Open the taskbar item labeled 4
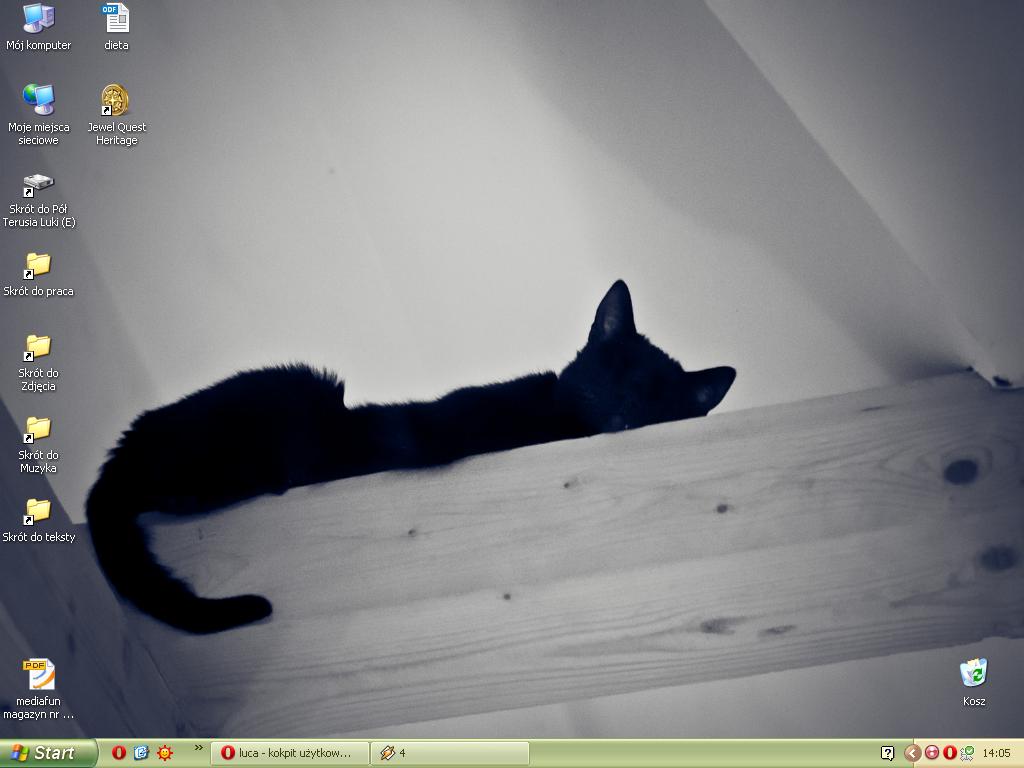The width and height of the screenshot is (1024, 768). click(x=449, y=753)
